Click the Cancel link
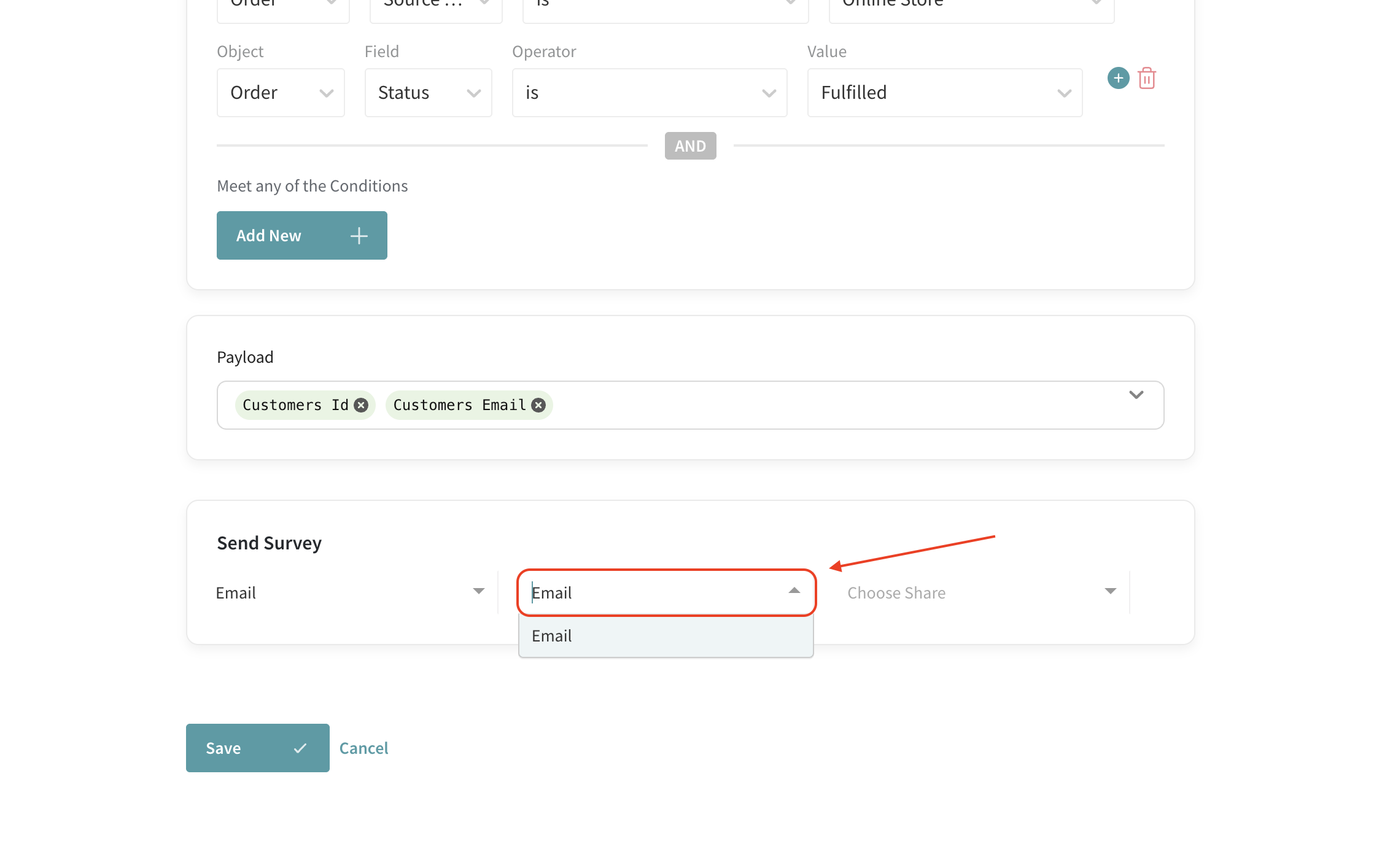 pyautogui.click(x=363, y=748)
